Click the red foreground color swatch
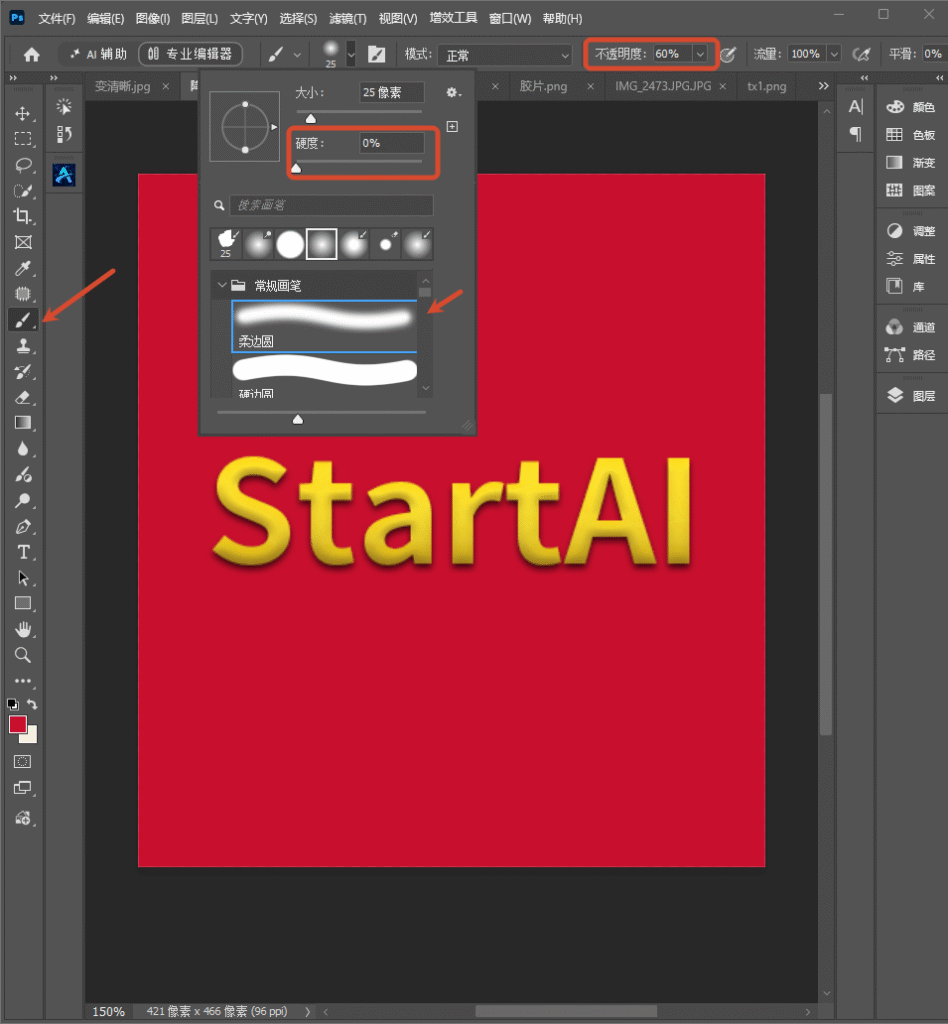Viewport: 948px width, 1024px height. tap(18, 724)
